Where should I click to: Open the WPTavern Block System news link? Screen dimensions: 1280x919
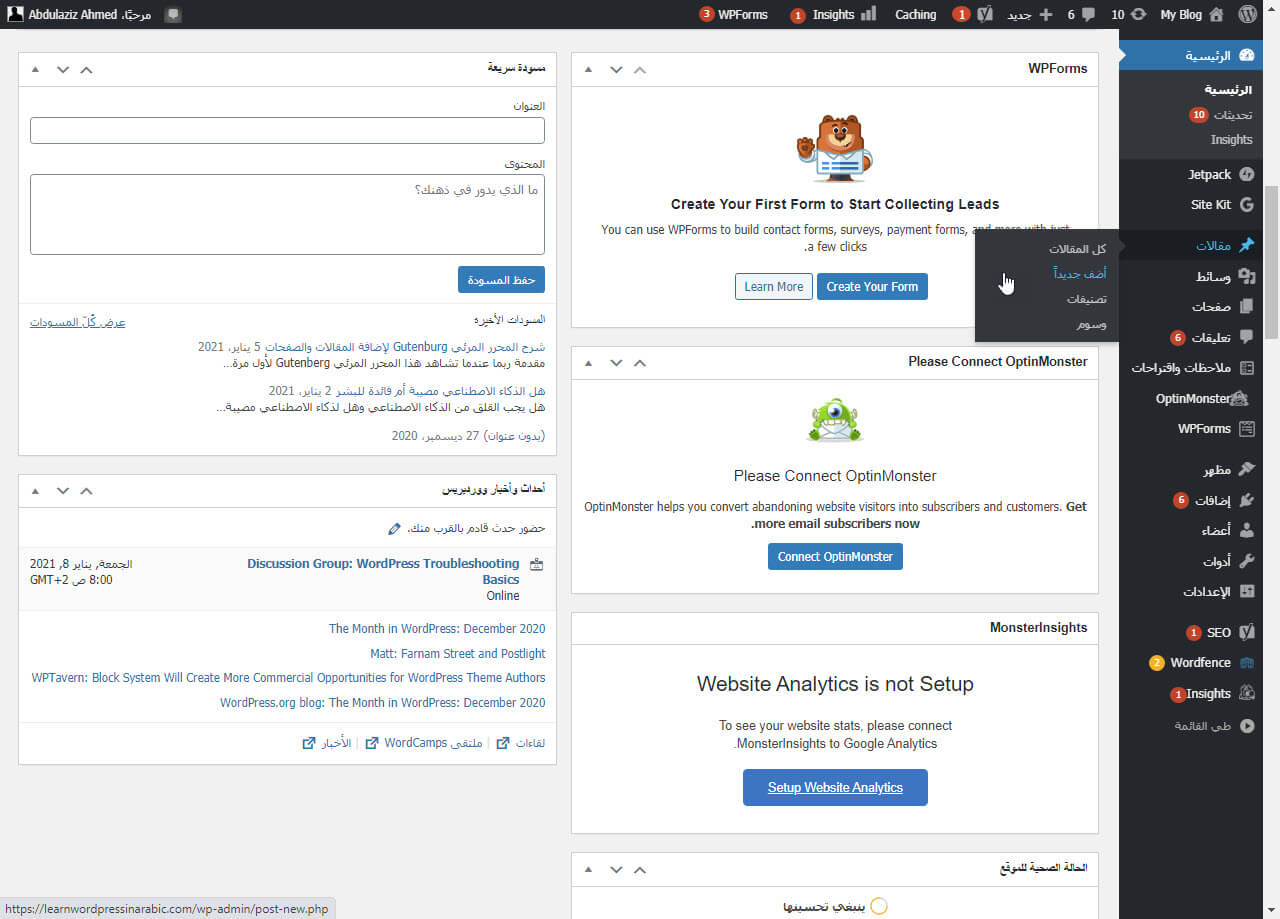(288, 677)
